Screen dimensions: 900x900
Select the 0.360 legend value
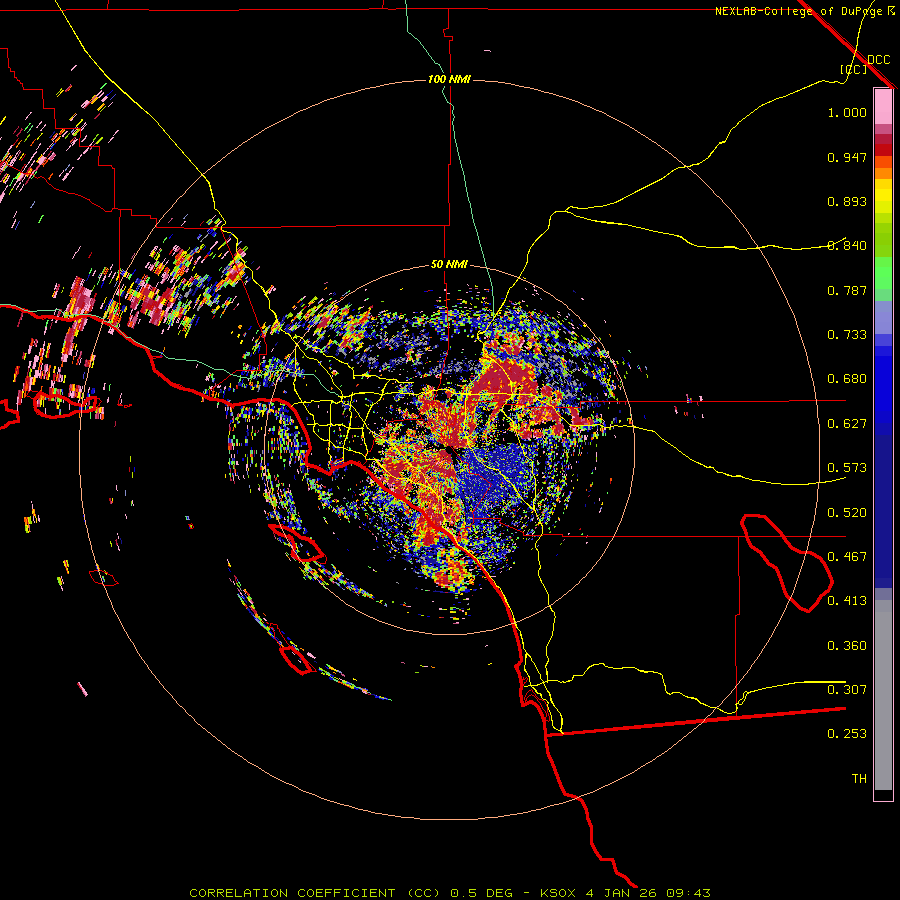(847, 646)
